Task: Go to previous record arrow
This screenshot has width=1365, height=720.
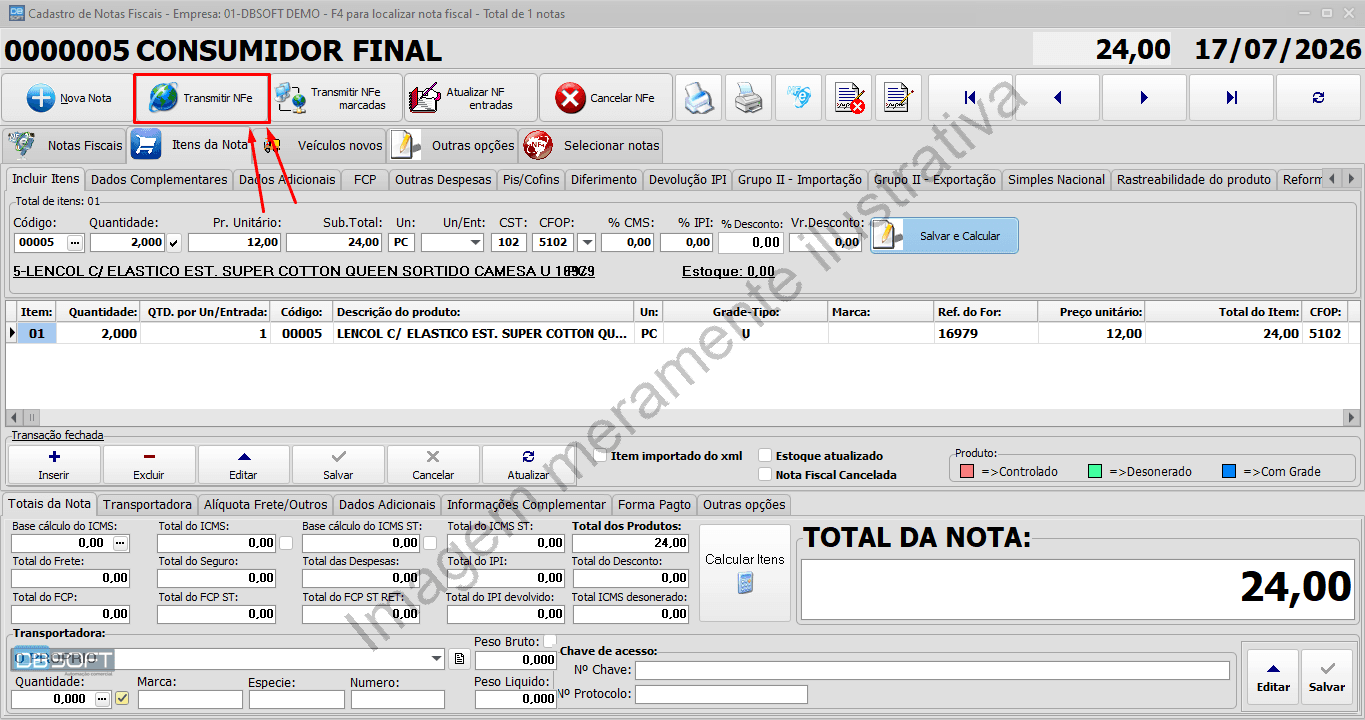Action: (1058, 98)
